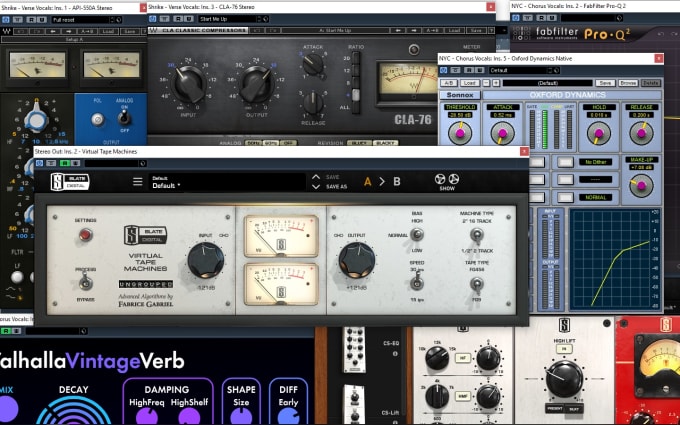This screenshot has width=680, height=425.
Task: Turn the CLA-76 RELEASE knob
Action: pos(313,103)
